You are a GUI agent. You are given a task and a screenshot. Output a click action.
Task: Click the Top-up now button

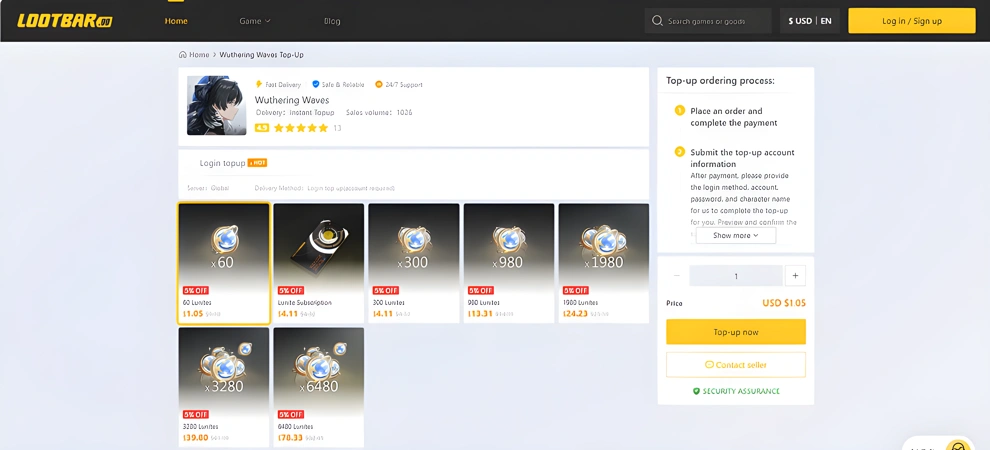(735, 332)
